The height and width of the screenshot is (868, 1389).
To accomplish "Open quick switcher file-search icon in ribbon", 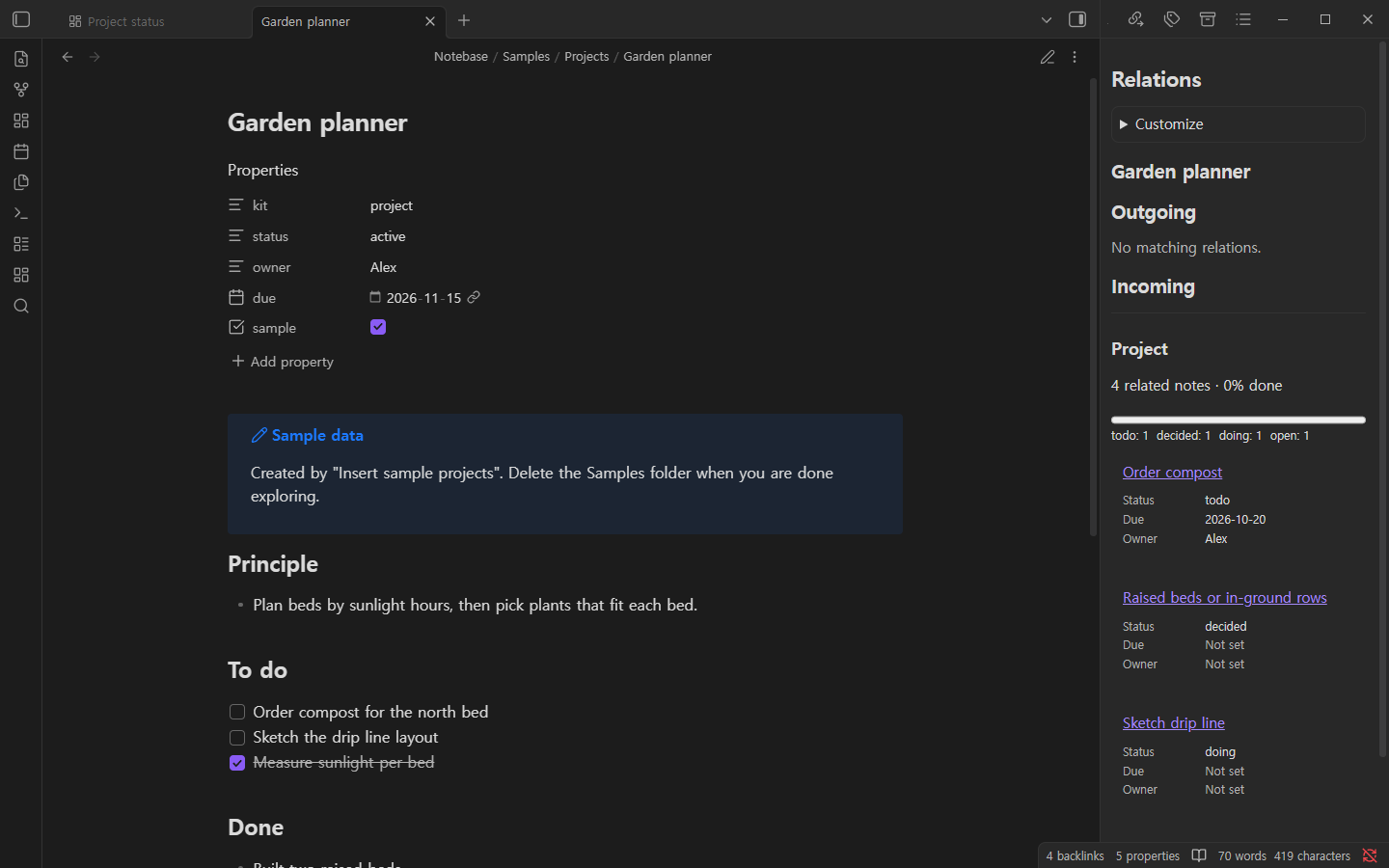I will [21, 59].
